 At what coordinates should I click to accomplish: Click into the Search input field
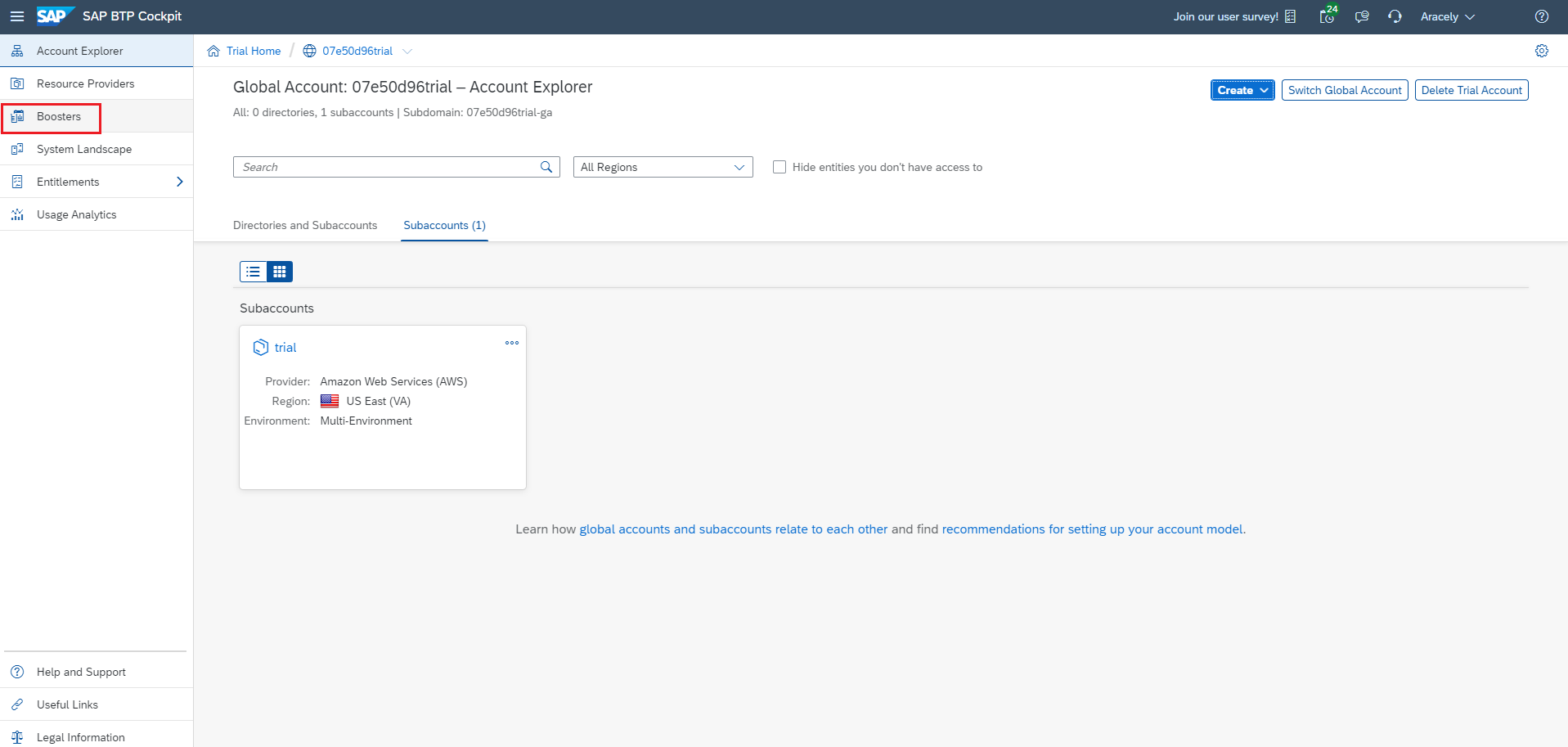pyautogui.click(x=384, y=167)
